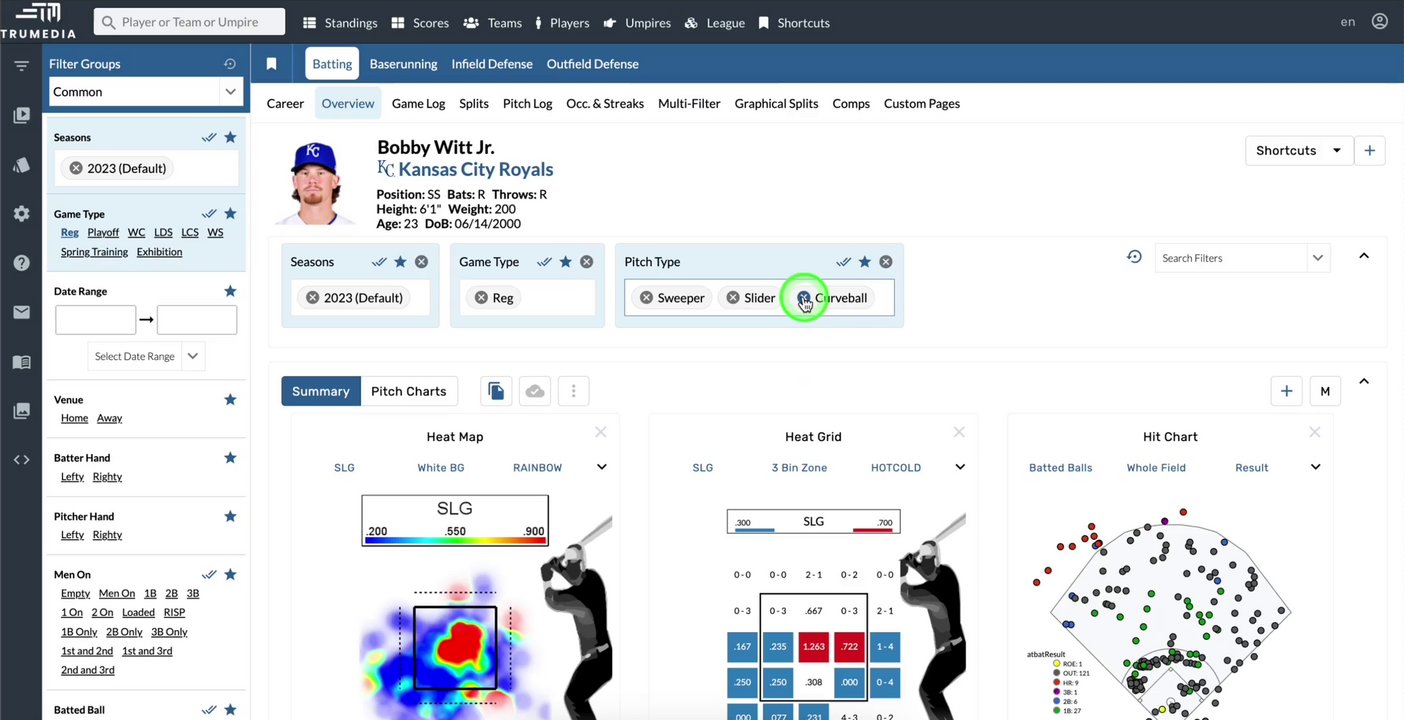Copy summary with the clipboard icon
This screenshot has width=1404, height=720.
point(496,391)
